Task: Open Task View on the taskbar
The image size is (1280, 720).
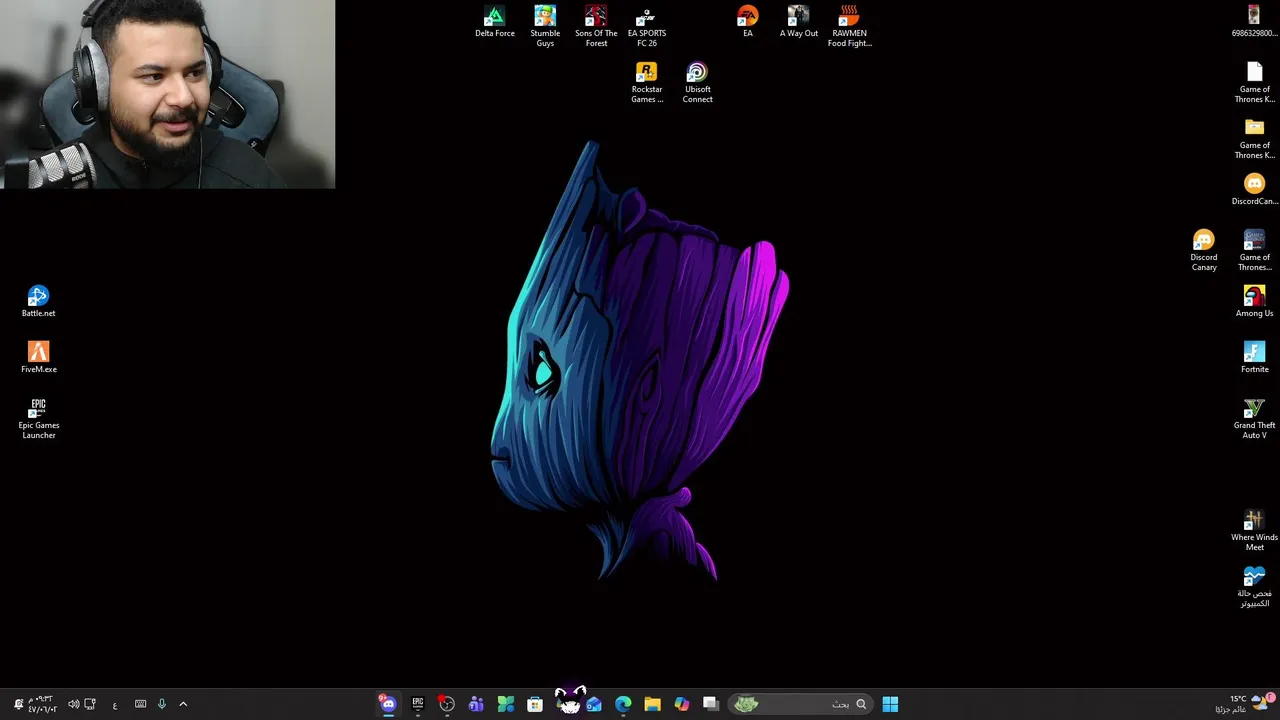Action: 711,704
